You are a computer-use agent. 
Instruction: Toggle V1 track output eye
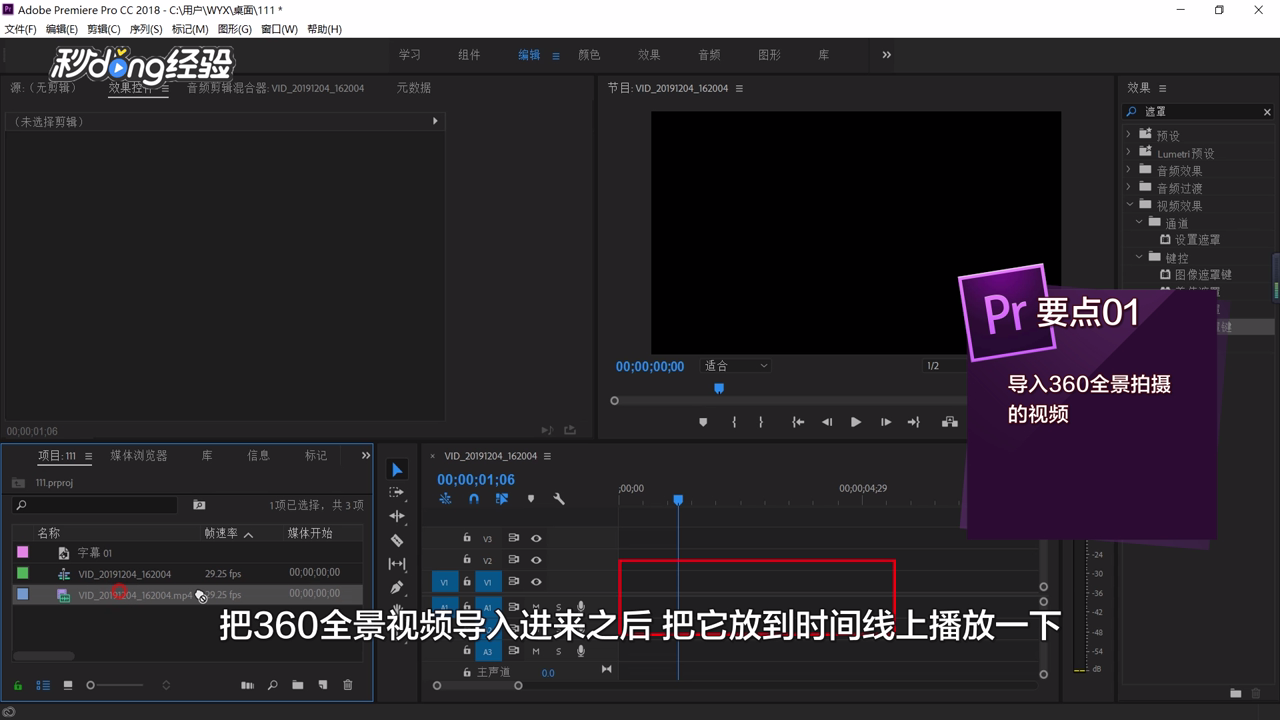(536, 582)
